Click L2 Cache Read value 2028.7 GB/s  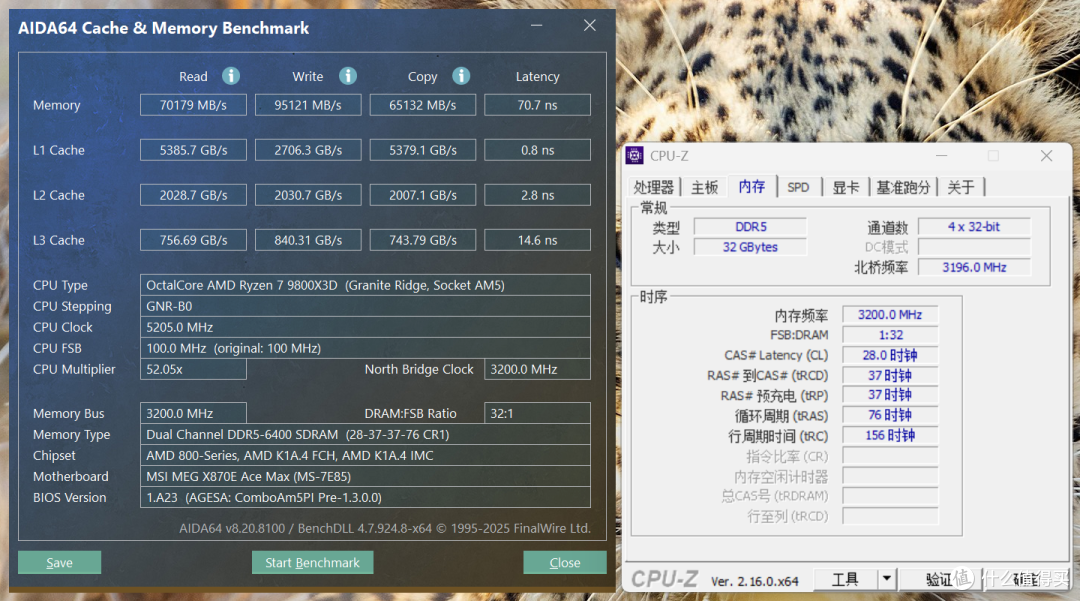click(194, 195)
